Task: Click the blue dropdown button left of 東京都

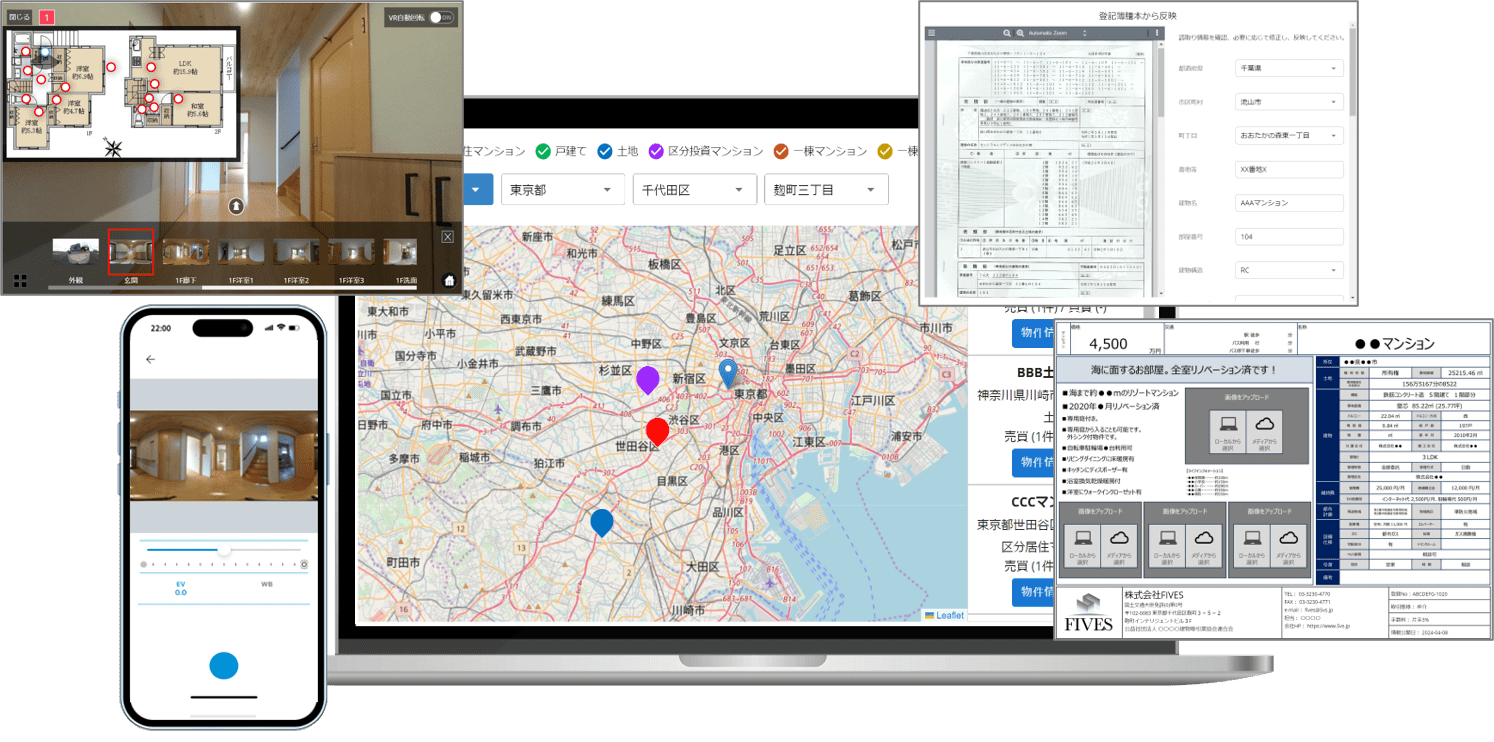Action: tap(476, 190)
